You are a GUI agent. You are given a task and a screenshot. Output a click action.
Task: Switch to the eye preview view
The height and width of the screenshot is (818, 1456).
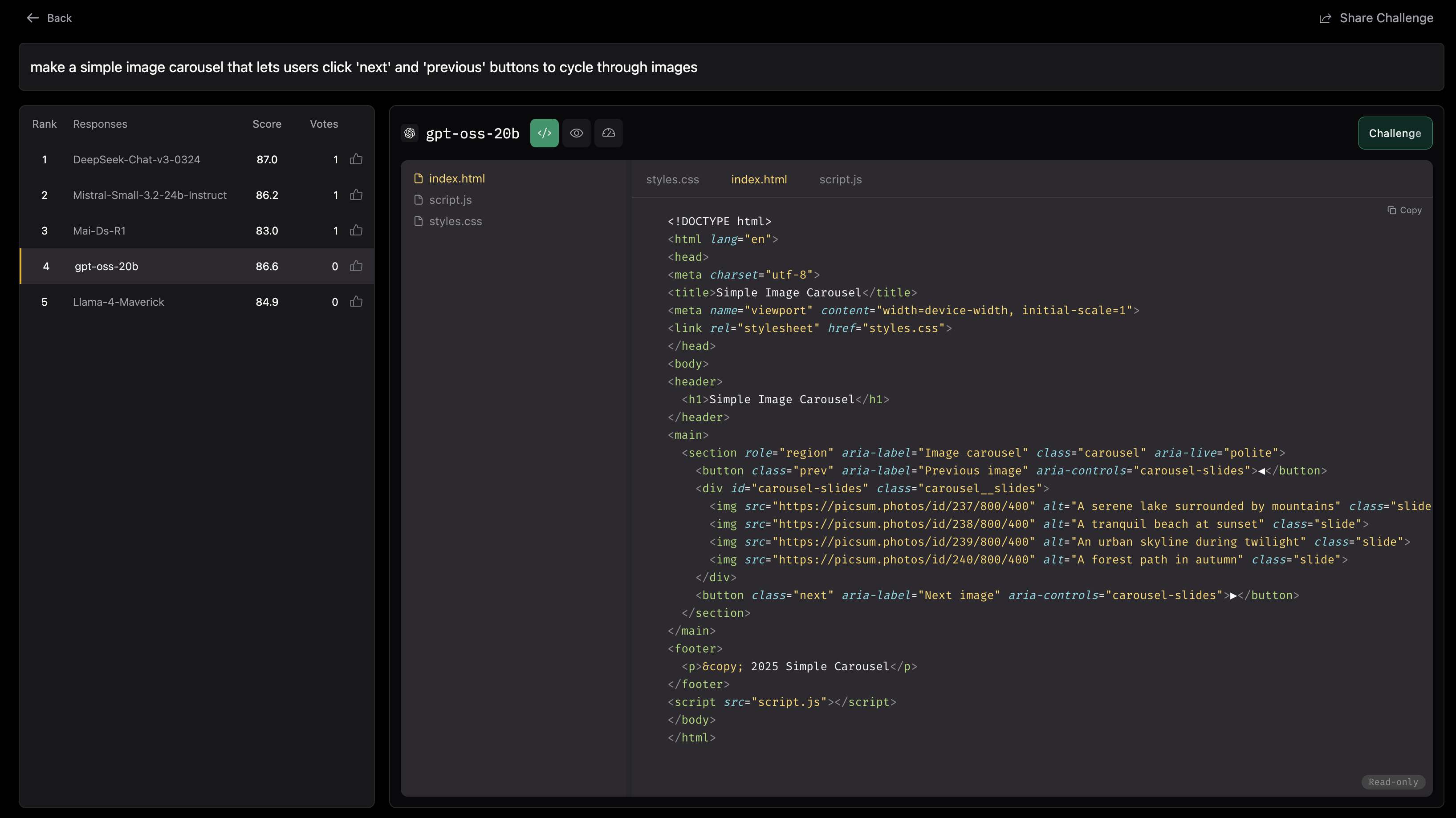pyautogui.click(x=576, y=134)
